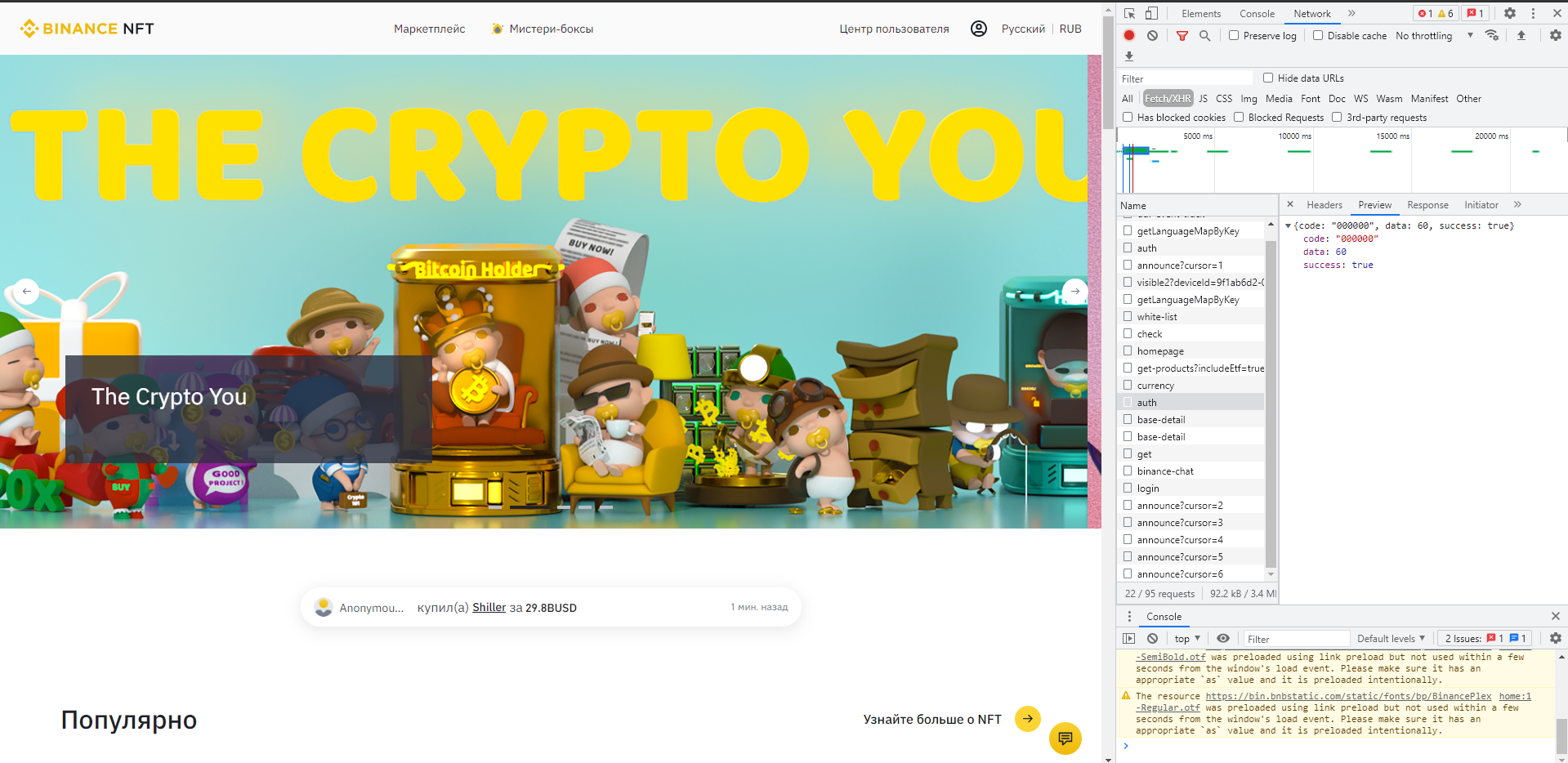Screen dimensions: 1568x763
Task: Go to the previous banner slide arrow
Action: pyautogui.click(x=26, y=291)
